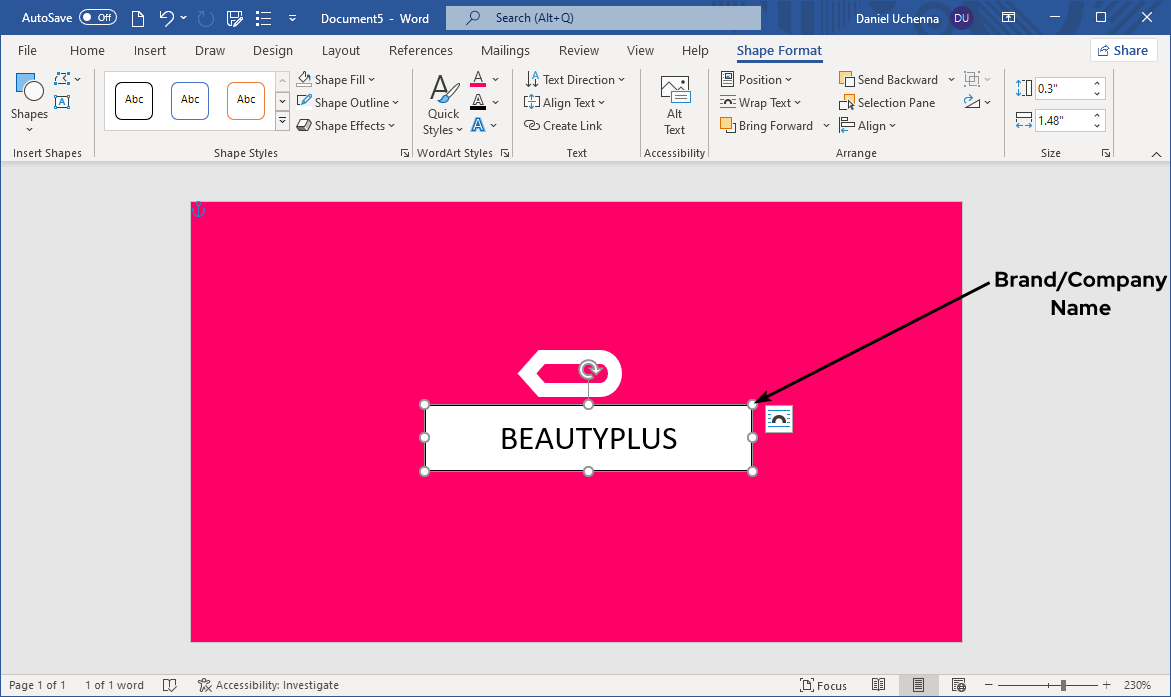Image resolution: width=1171 pixels, height=697 pixels.
Task: Click the Create Link icon
Action: [532, 126]
